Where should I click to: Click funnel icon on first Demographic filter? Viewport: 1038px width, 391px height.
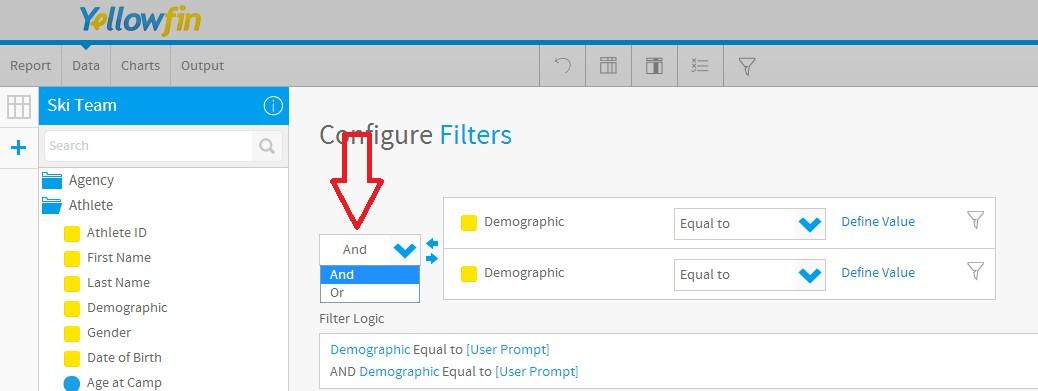click(975, 220)
